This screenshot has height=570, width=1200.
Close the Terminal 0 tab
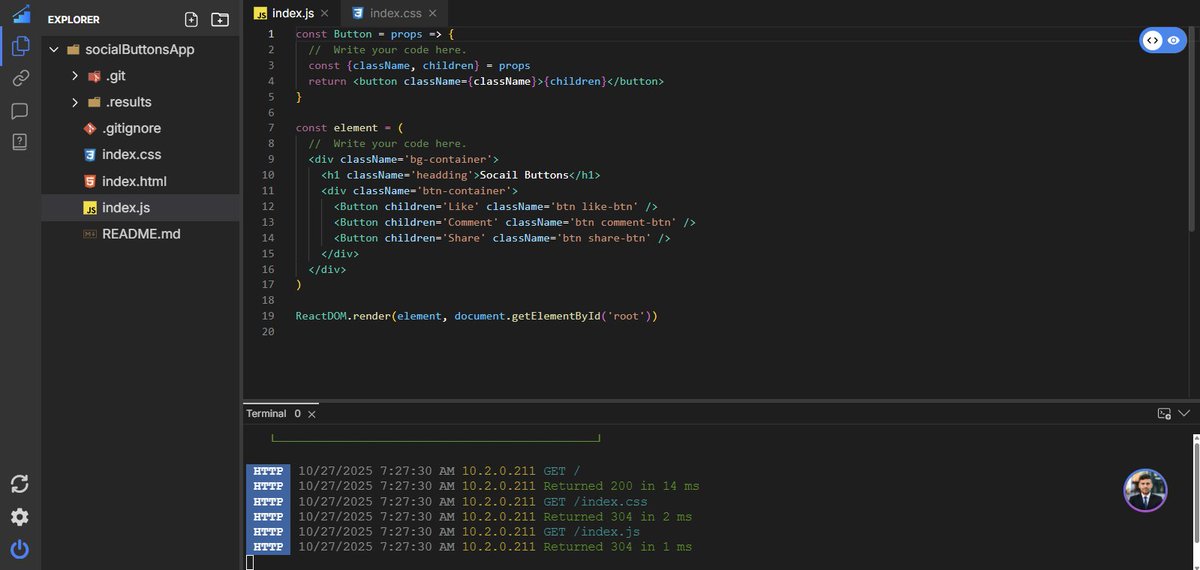pos(312,414)
